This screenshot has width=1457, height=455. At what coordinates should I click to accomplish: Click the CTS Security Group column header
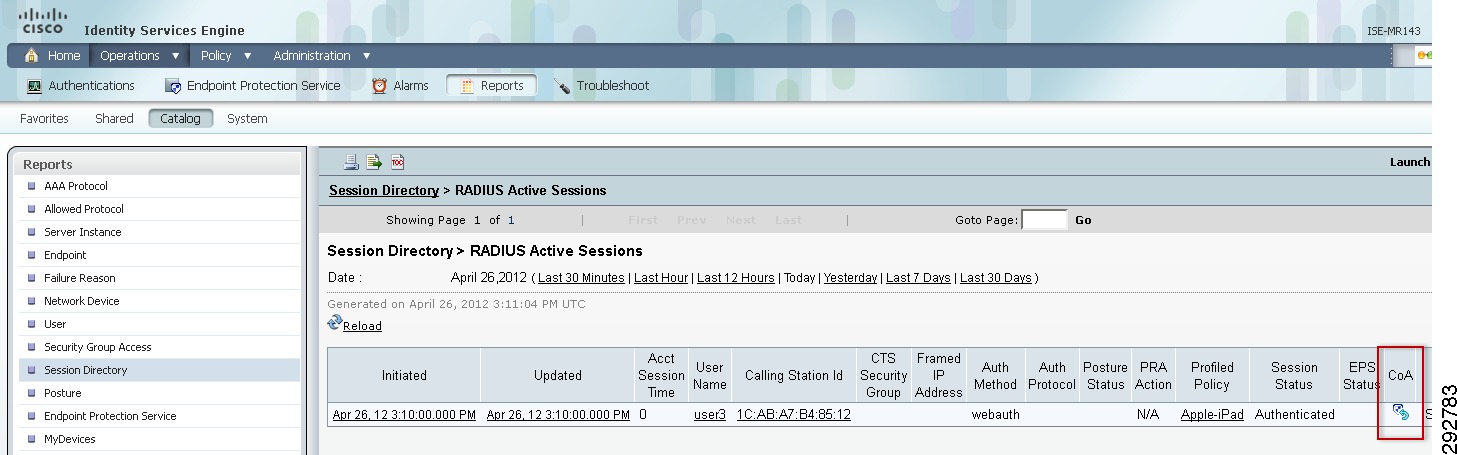point(884,375)
